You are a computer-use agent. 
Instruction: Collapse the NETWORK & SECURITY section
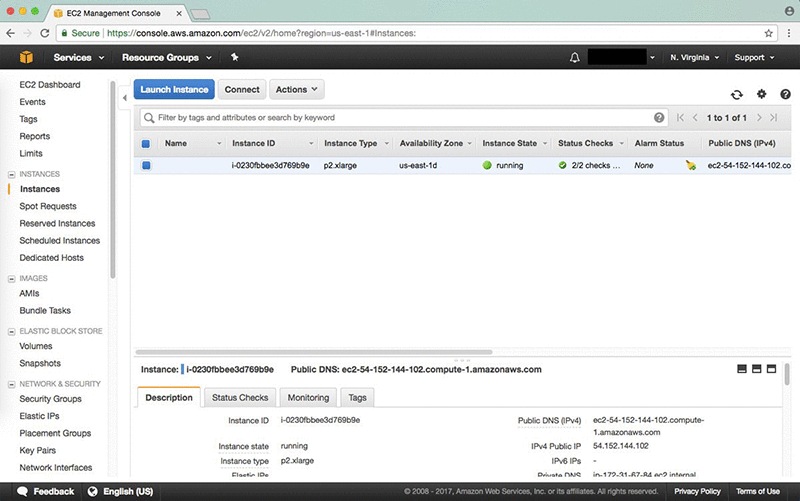pyautogui.click(x=11, y=384)
